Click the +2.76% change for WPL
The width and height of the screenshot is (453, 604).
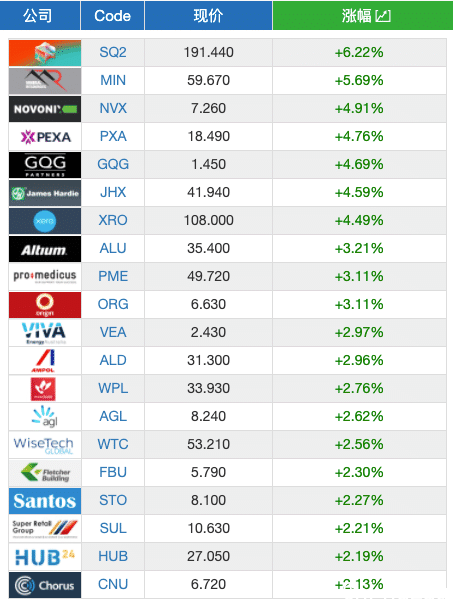[x=359, y=388]
